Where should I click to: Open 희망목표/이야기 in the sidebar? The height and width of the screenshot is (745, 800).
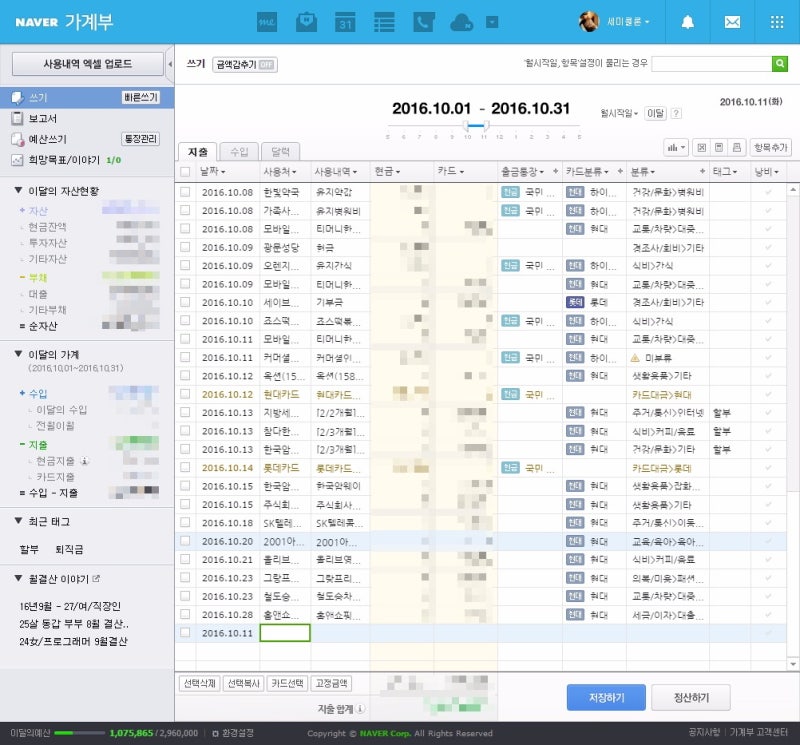(x=64, y=160)
